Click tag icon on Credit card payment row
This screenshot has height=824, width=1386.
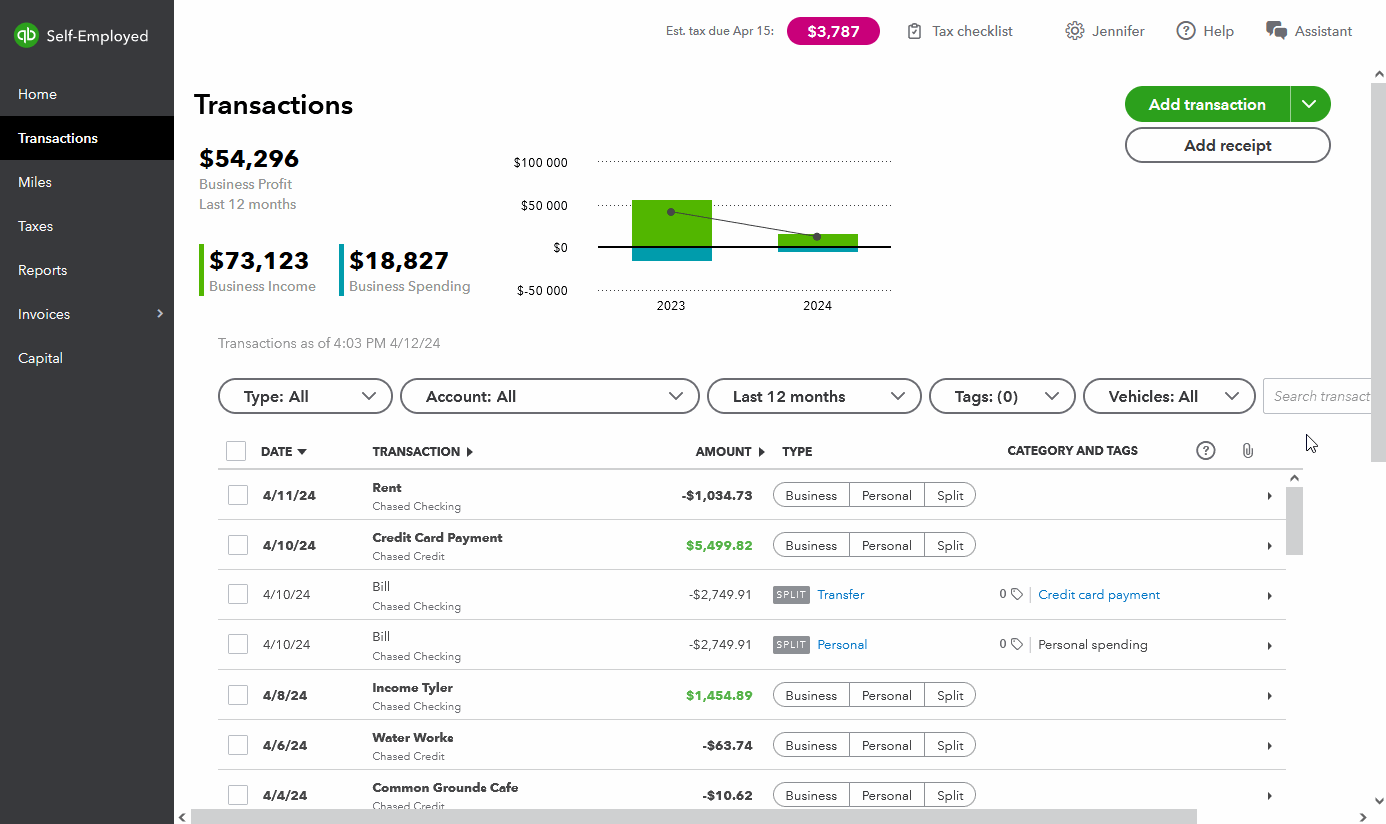click(x=1017, y=594)
